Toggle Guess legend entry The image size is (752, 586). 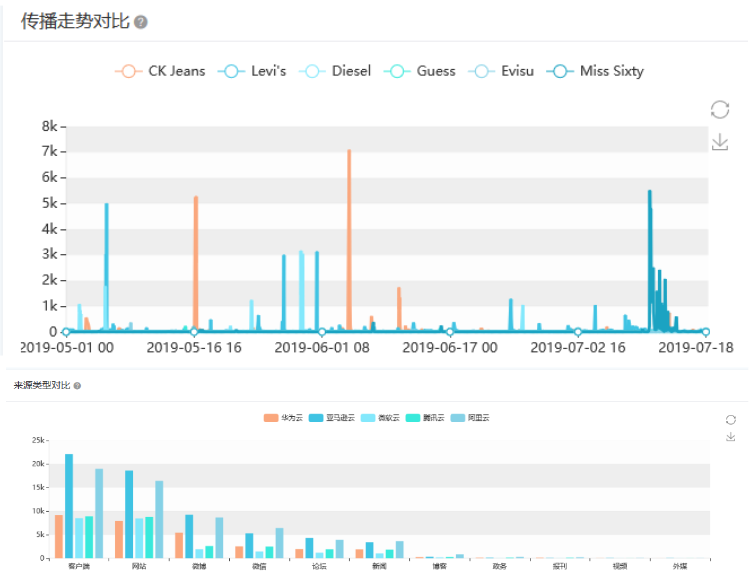click(421, 71)
